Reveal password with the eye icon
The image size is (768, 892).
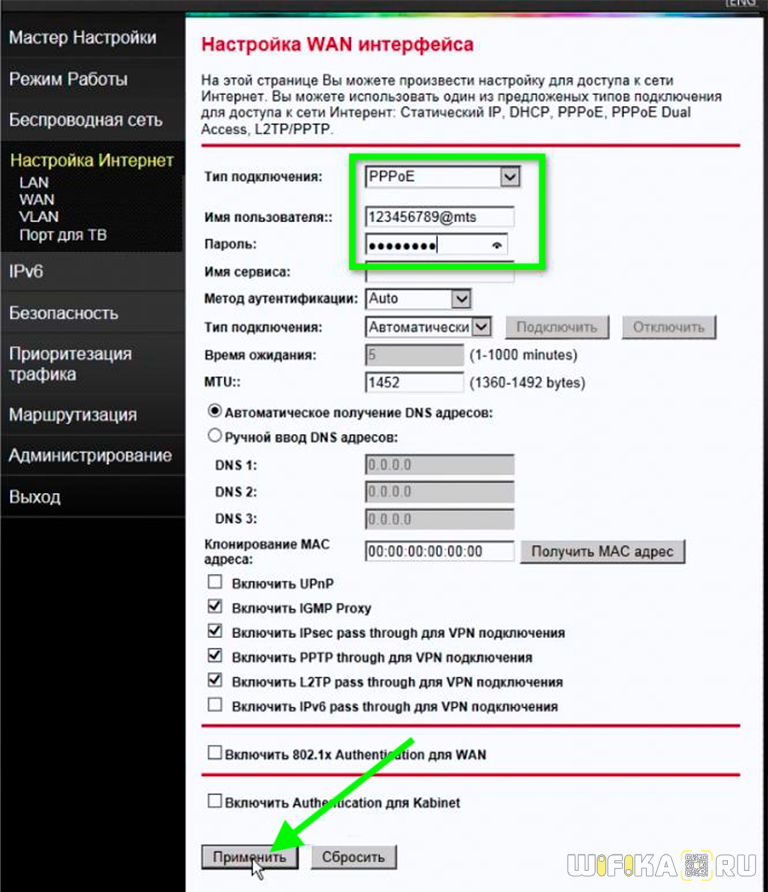tap(497, 245)
